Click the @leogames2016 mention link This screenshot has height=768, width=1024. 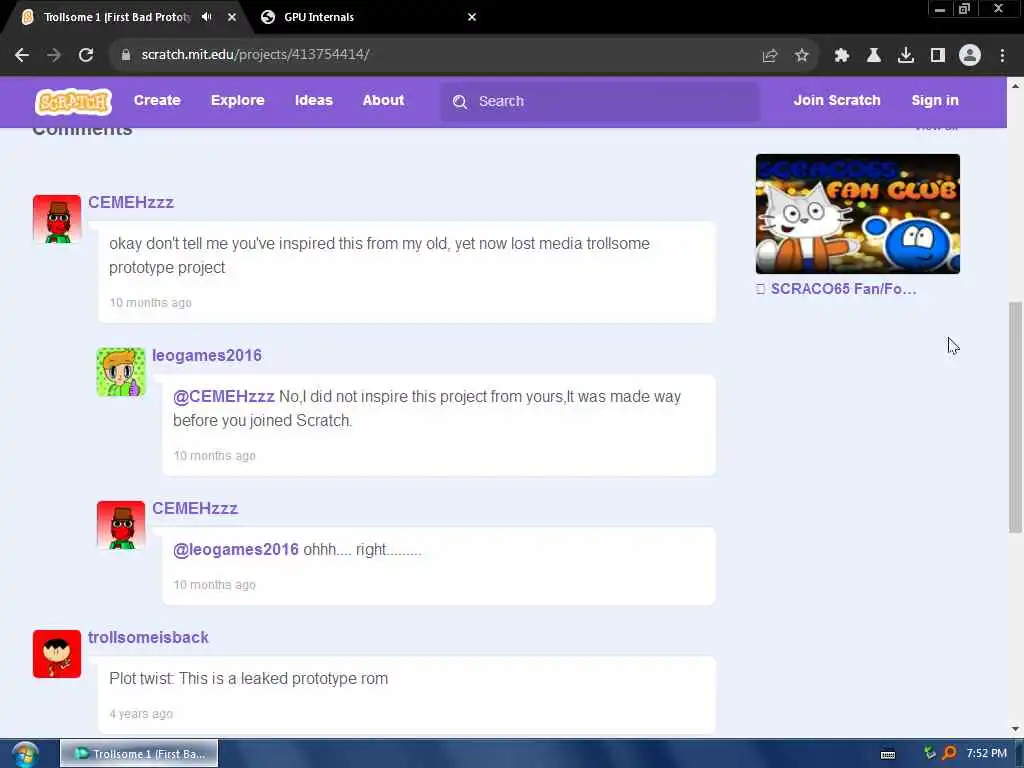tap(236, 549)
